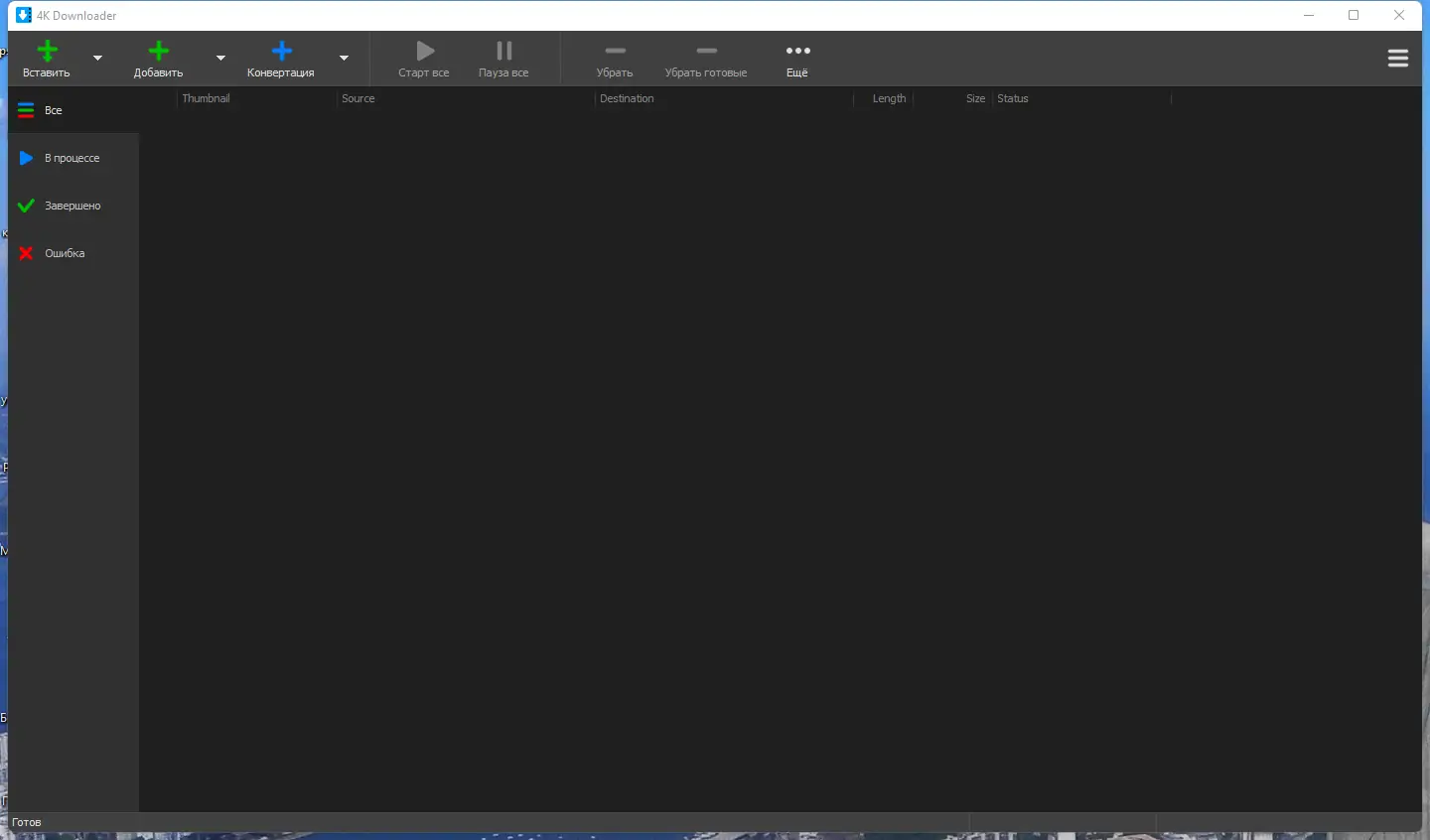This screenshot has width=1430, height=840.
Task: Sort by the Length column header
Action: tap(883, 98)
